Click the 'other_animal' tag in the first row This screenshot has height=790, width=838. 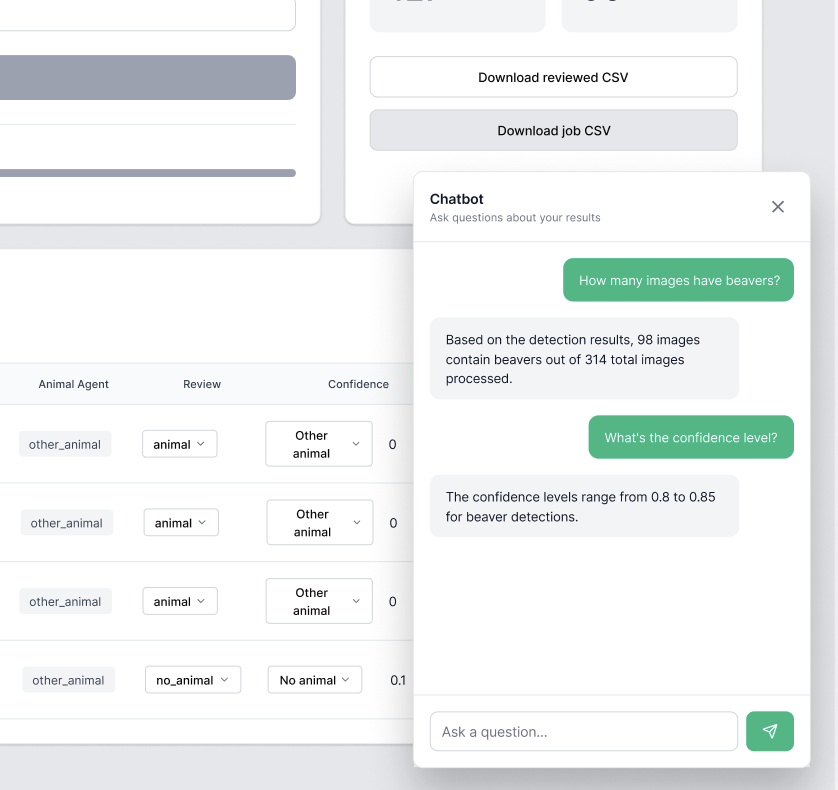[x=64, y=444]
